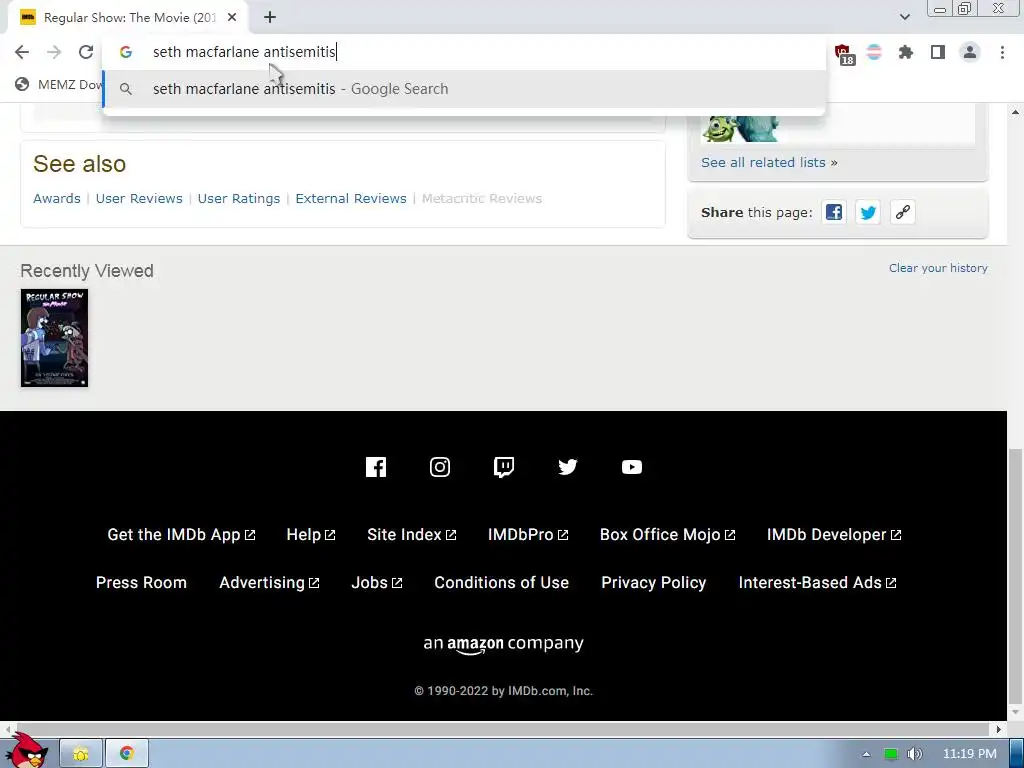
Task: Expand the tab search dropdown arrow
Action: [x=904, y=17]
